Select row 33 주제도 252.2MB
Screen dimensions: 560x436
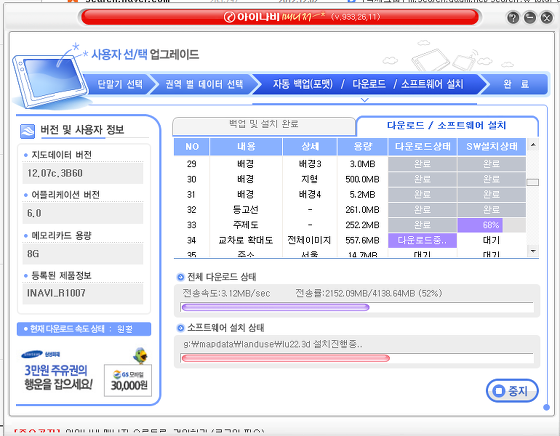coord(350,225)
